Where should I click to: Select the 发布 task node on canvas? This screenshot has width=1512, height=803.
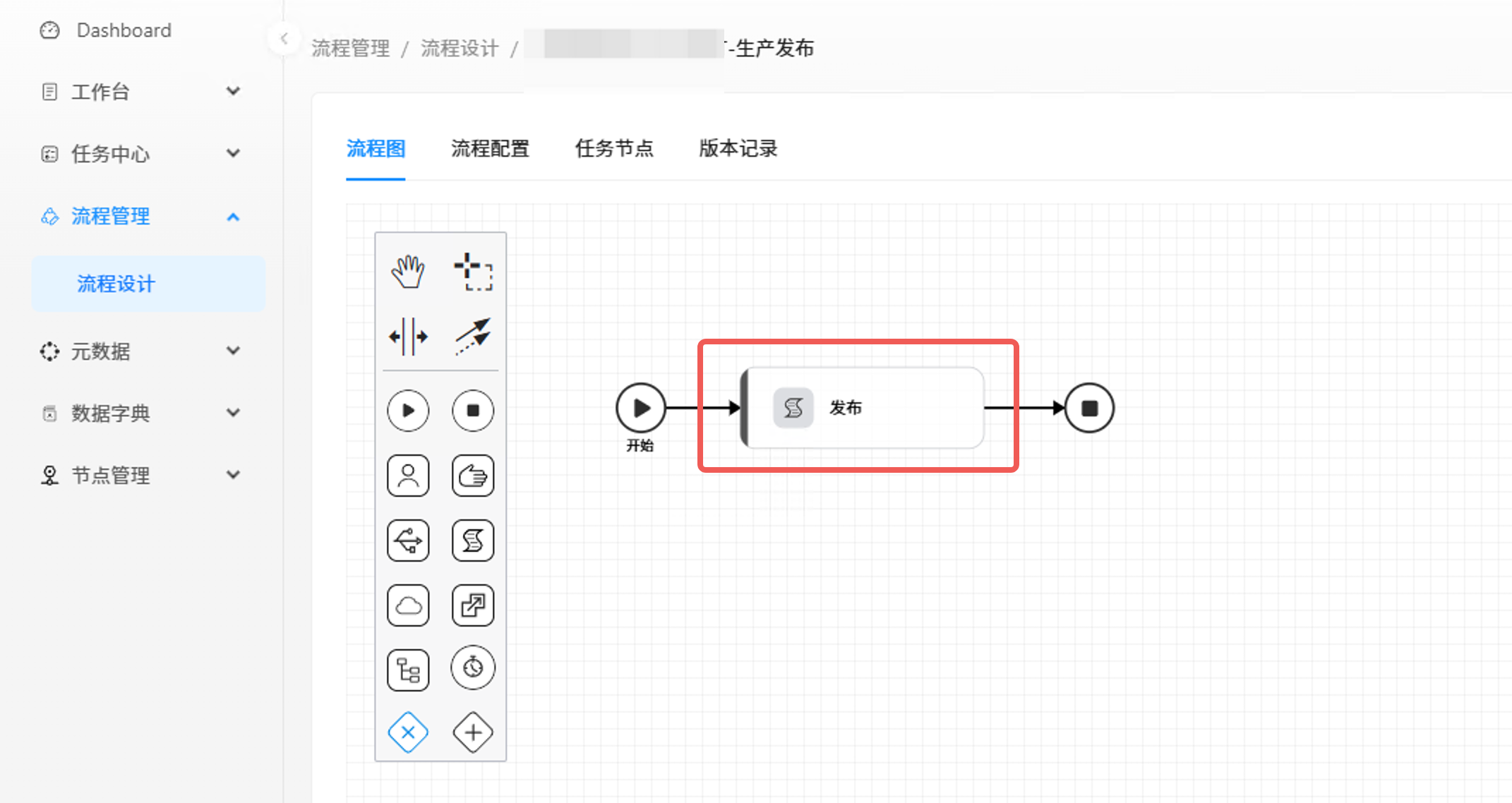point(862,408)
